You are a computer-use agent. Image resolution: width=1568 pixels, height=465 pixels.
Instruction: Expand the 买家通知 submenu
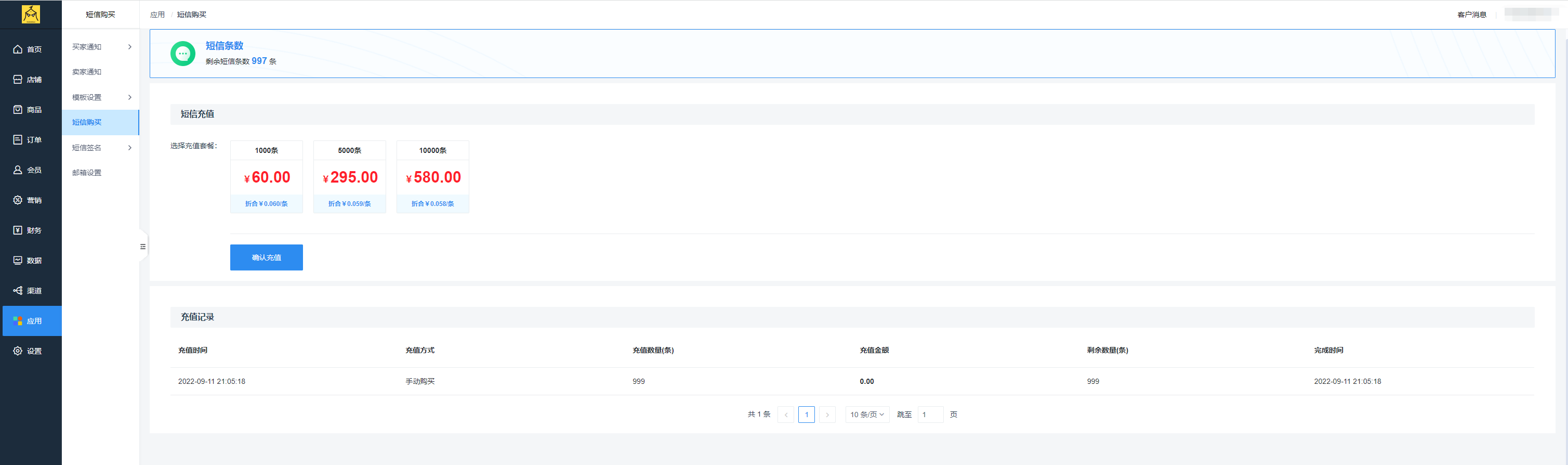[x=100, y=47]
